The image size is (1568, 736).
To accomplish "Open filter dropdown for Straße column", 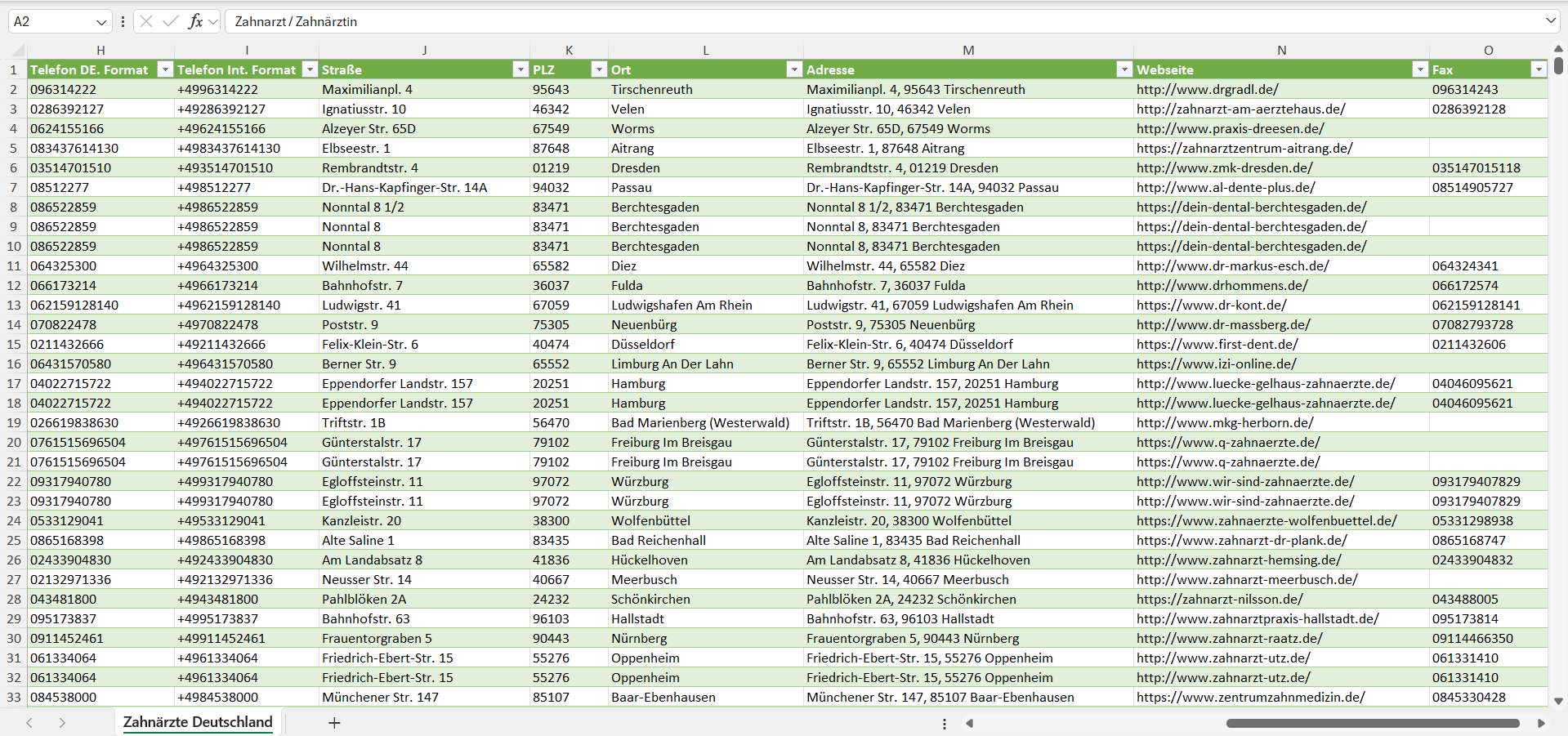I will pyautogui.click(x=520, y=70).
